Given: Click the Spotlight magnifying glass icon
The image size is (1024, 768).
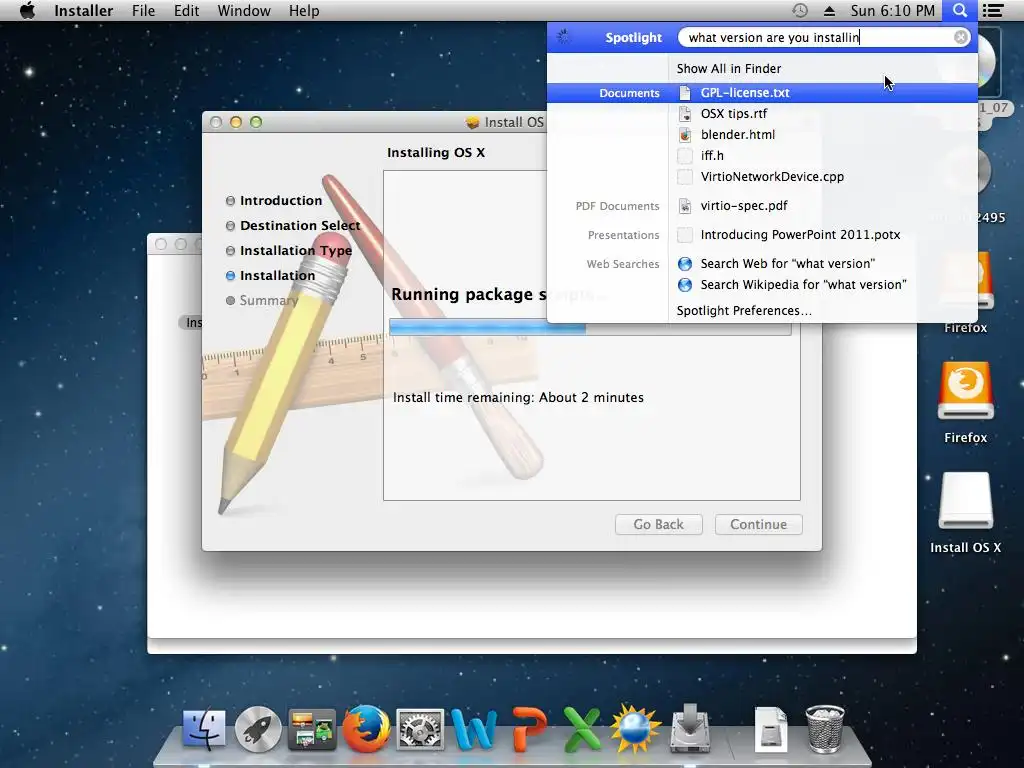Looking at the screenshot, I should tap(959, 10).
